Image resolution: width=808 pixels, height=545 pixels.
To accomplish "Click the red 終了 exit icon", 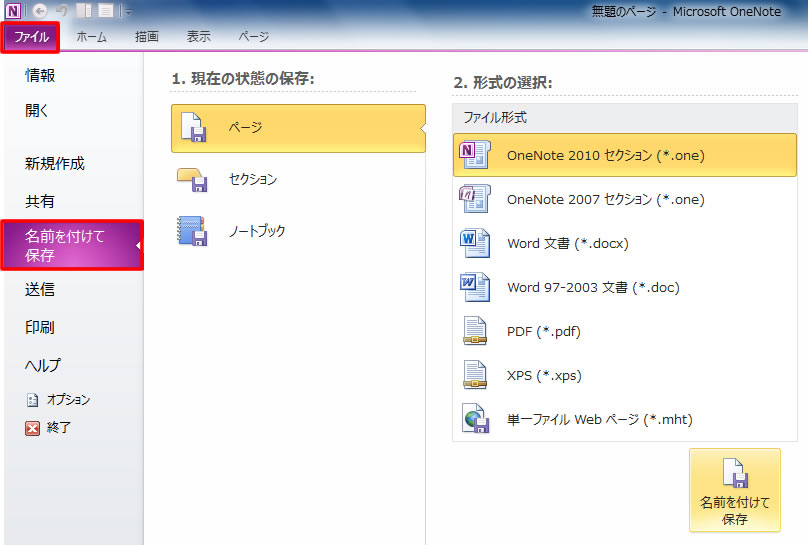I will (x=33, y=428).
